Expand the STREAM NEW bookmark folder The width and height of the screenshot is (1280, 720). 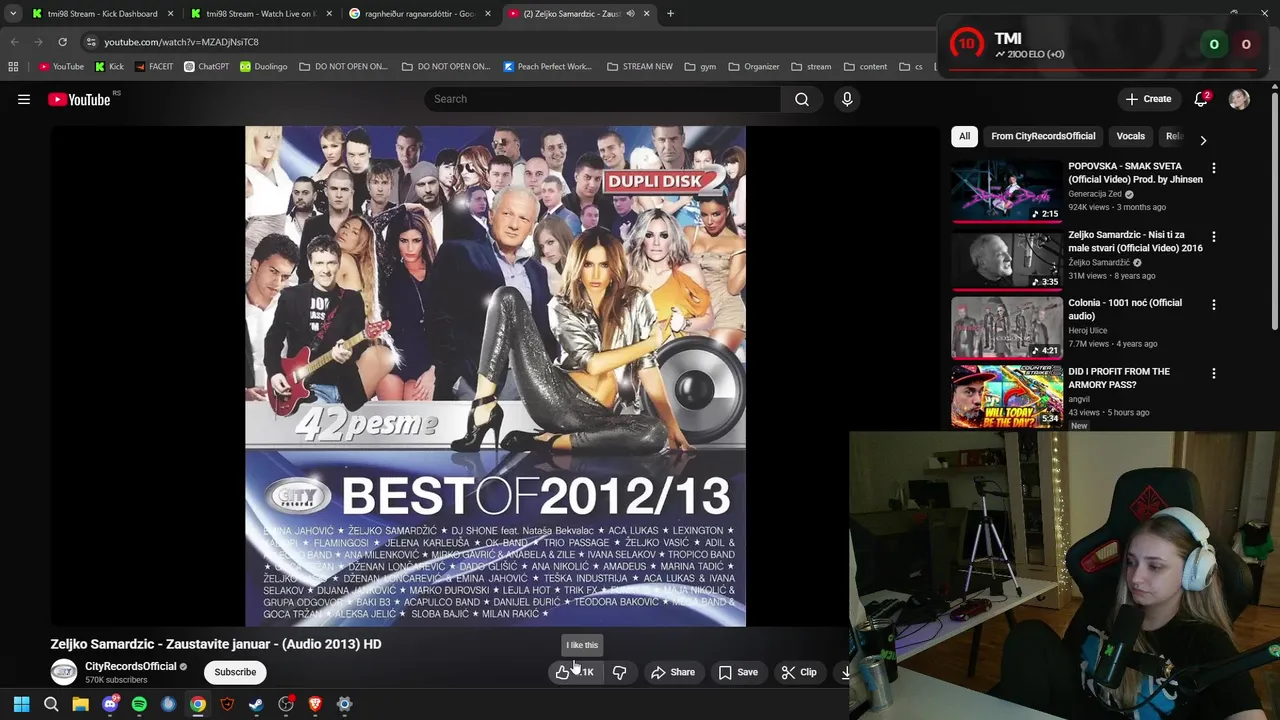[640, 67]
